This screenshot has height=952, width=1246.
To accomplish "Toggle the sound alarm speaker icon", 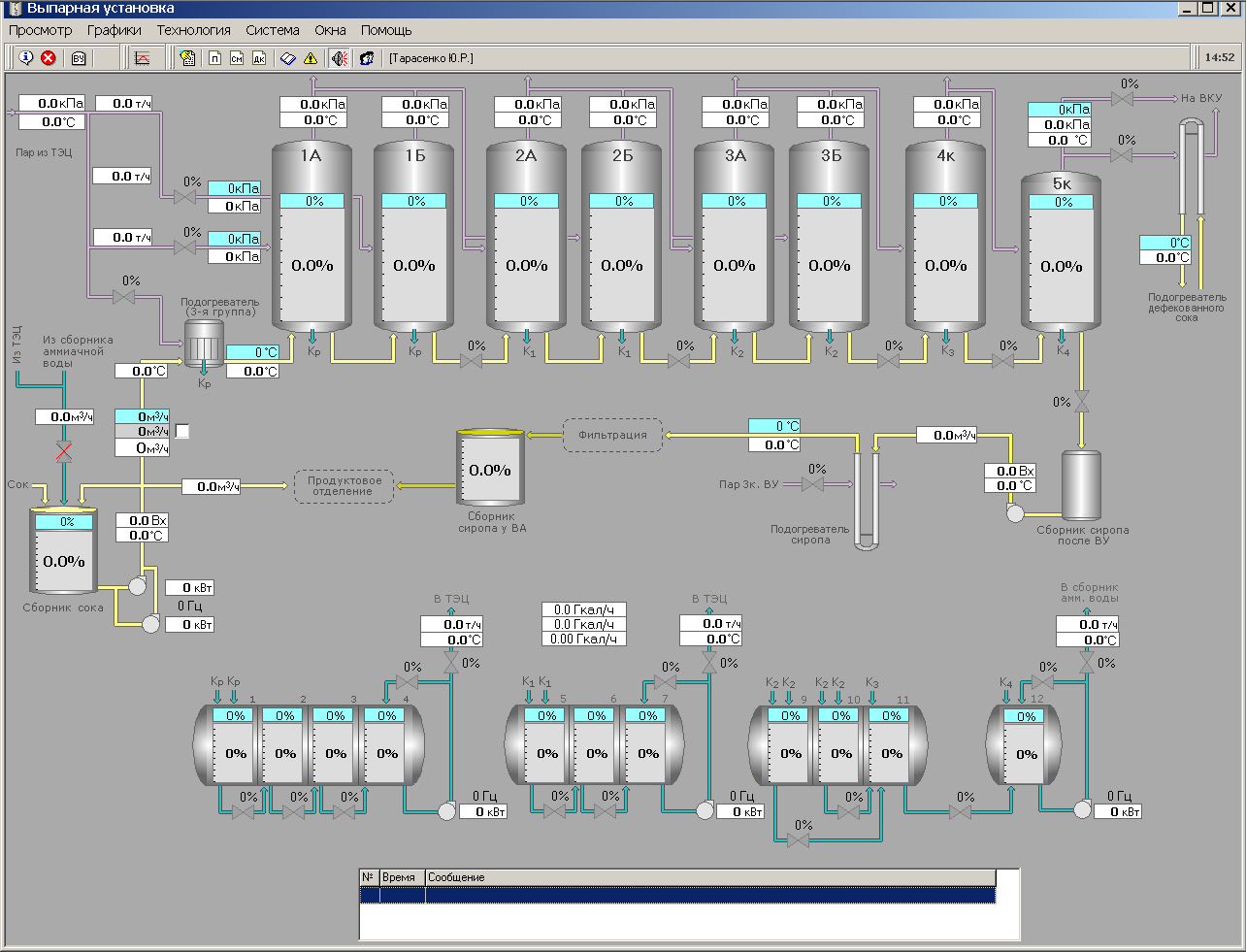I will pyautogui.click(x=340, y=58).
